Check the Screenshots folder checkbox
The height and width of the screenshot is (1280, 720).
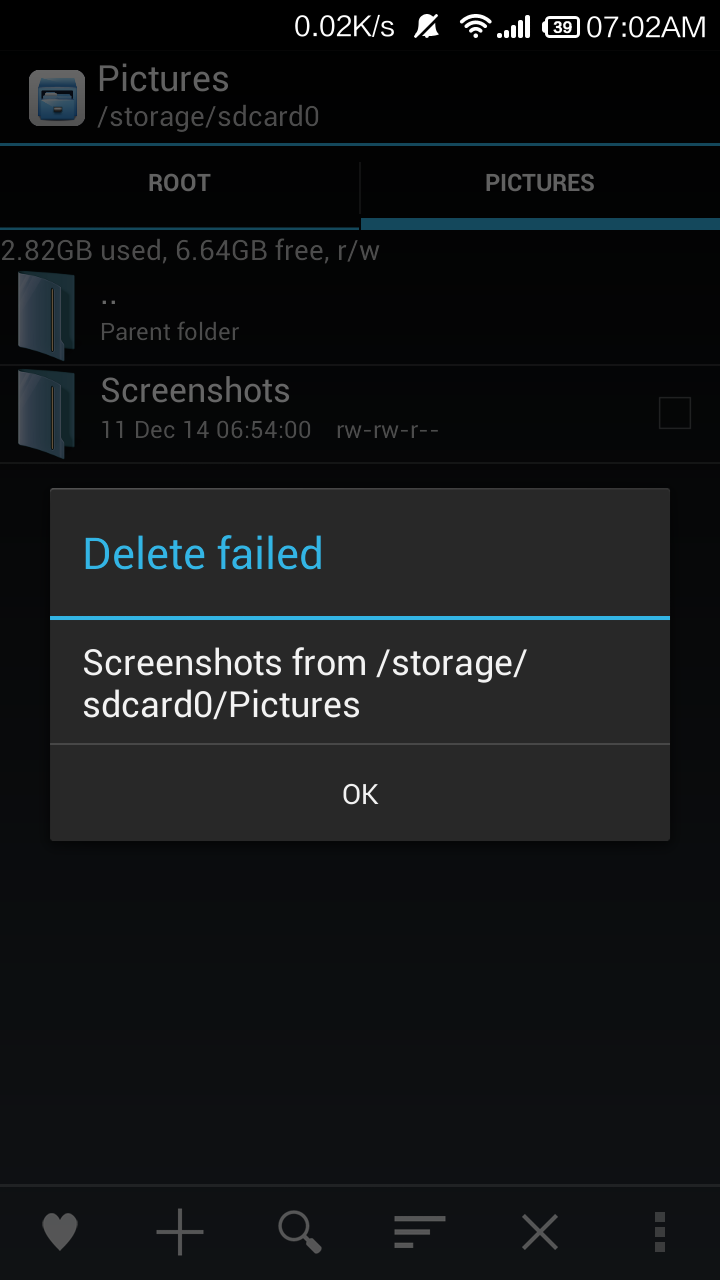[675, 413]
